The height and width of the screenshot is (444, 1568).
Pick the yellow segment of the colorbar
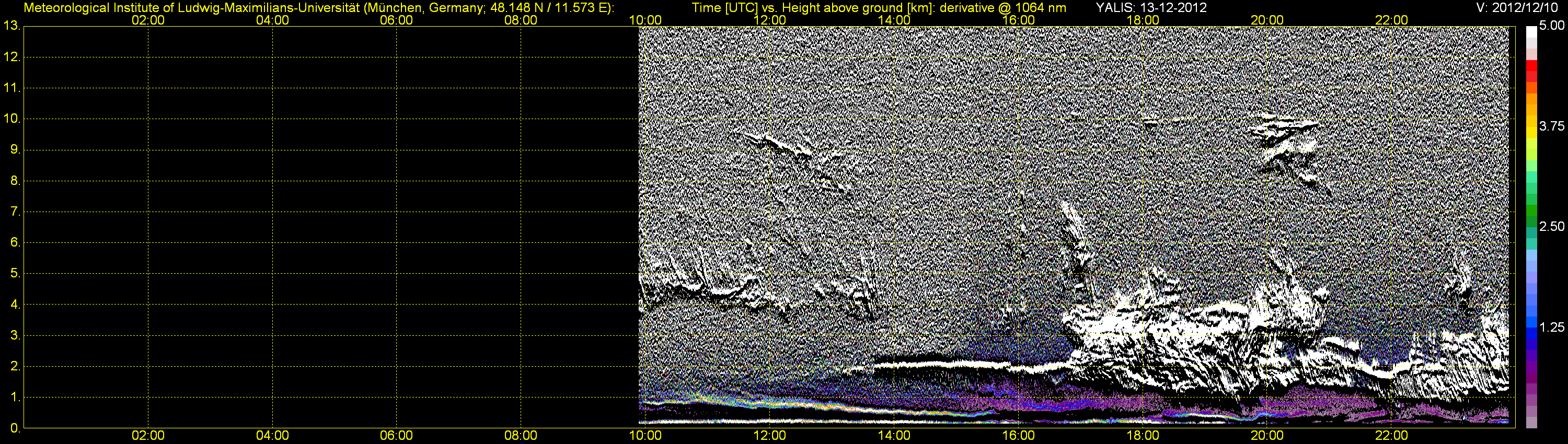(x=1531, y=133)
